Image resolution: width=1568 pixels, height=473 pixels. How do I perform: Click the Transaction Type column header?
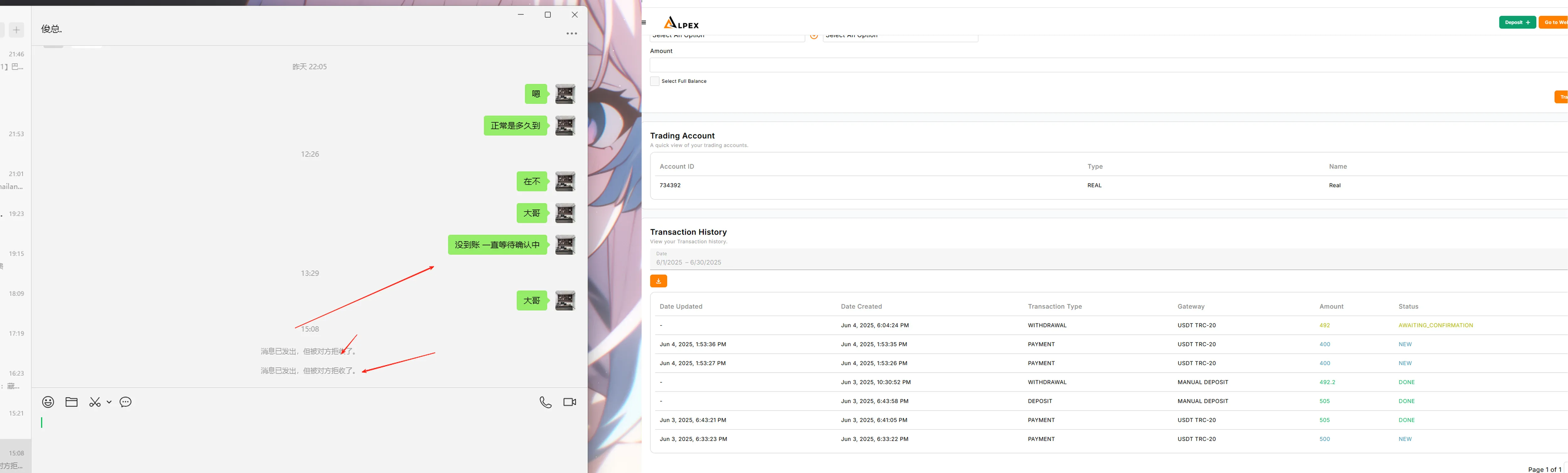click(1055, 306)
